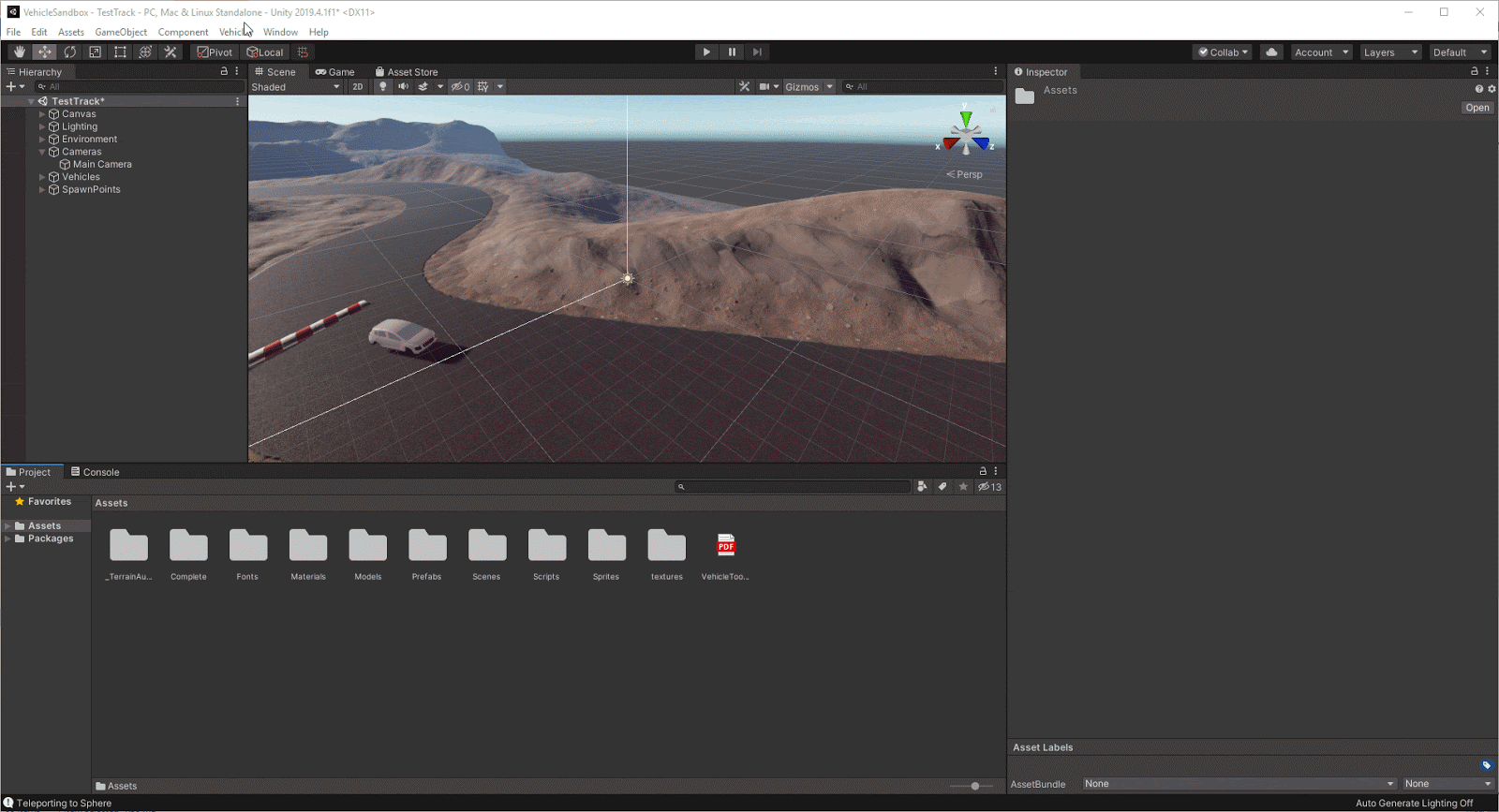Select the Rotate tool
Image resolution: width=1499 pixels, height=812 pixels.
tap(70, 52)
